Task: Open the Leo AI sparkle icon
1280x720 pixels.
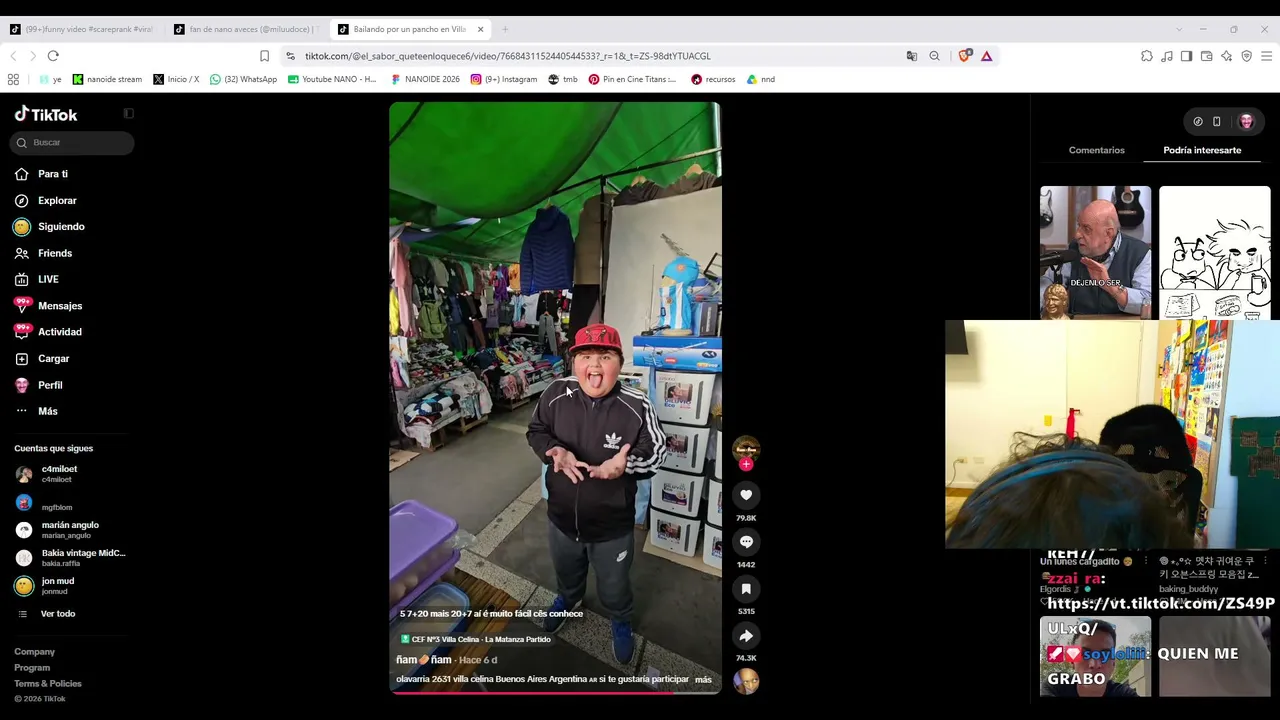Action: click(1227, 56)
